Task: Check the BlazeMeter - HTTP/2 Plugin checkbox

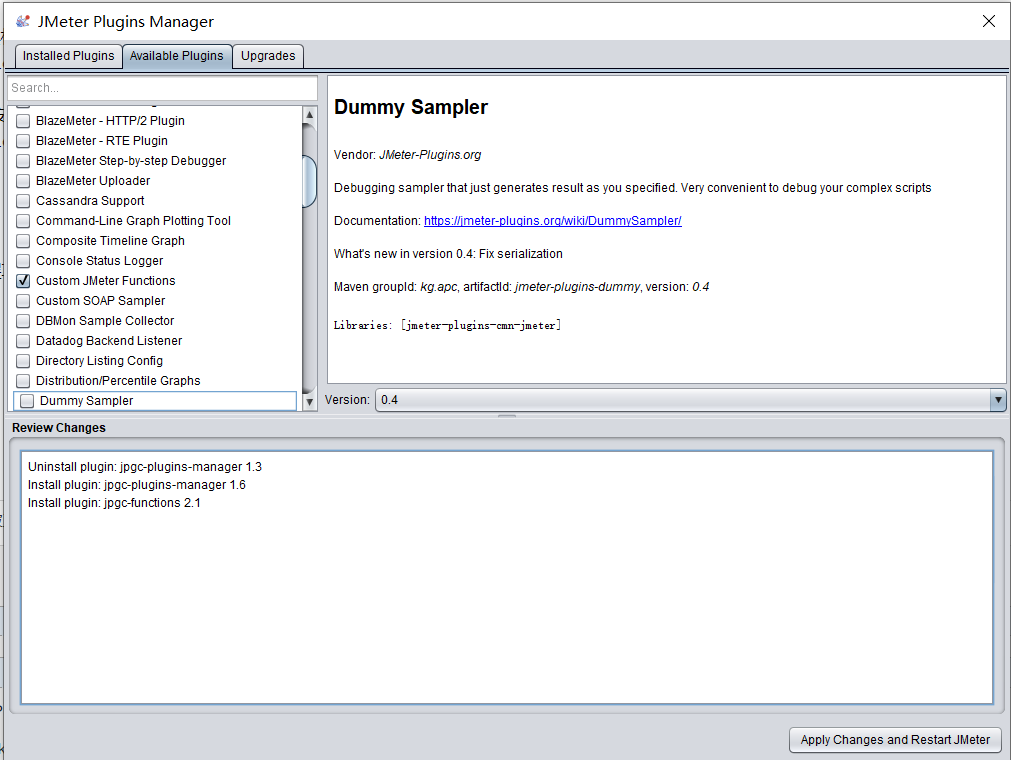Action: point(23,121)
